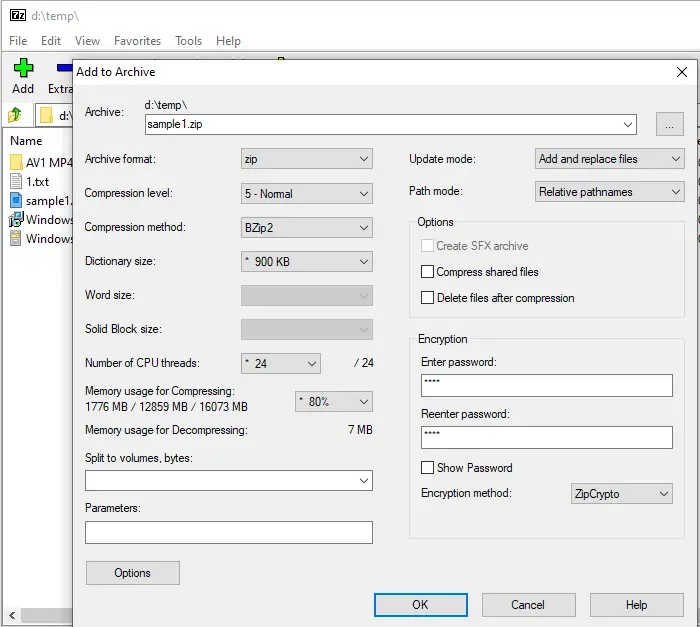Close the Add to Archive dialog

pyautogui.click(x=681, y=72)
